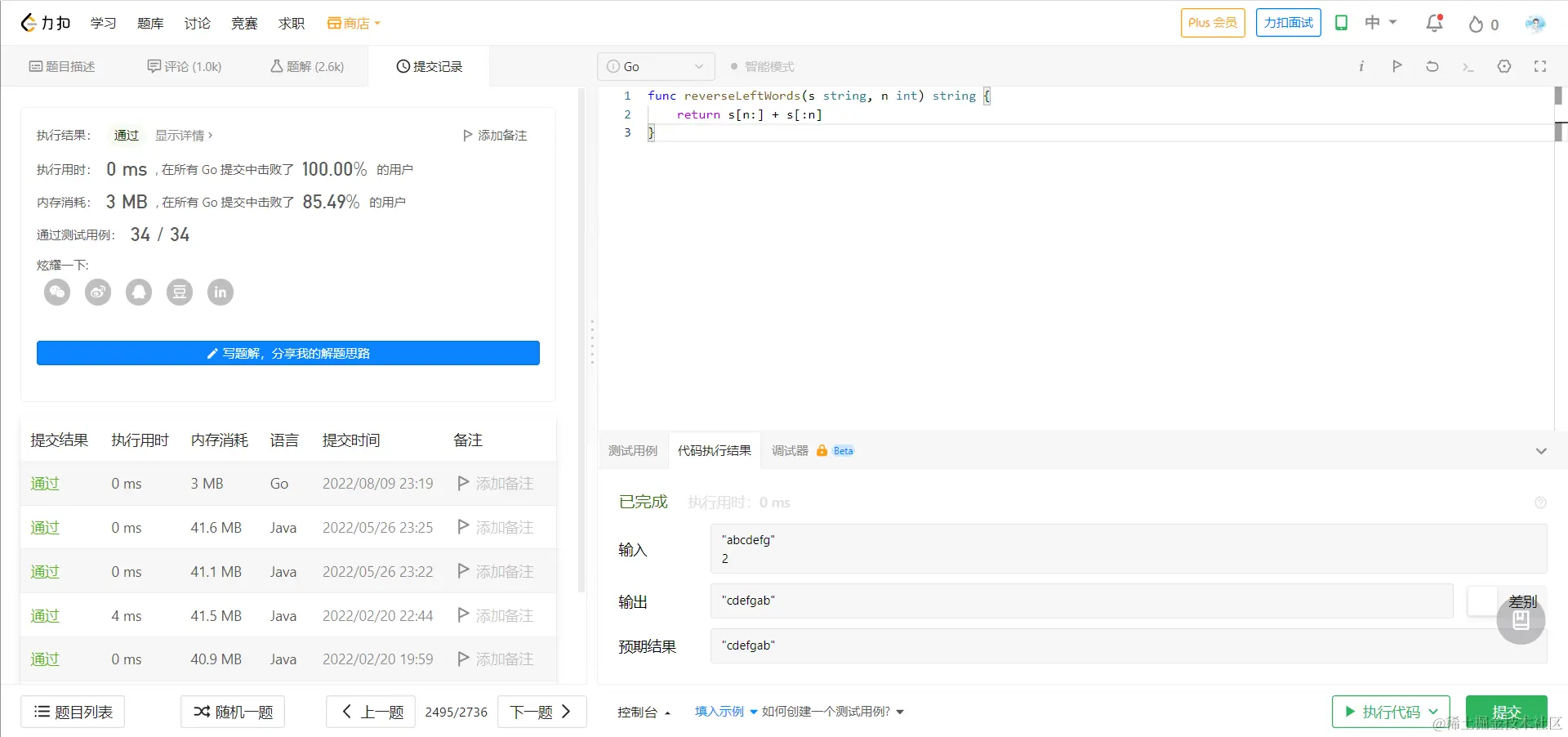1568x737 pixels.
Task: Open the 中 language switcher dropdown
Action: pyautogui.click(x=1381, y=23)
